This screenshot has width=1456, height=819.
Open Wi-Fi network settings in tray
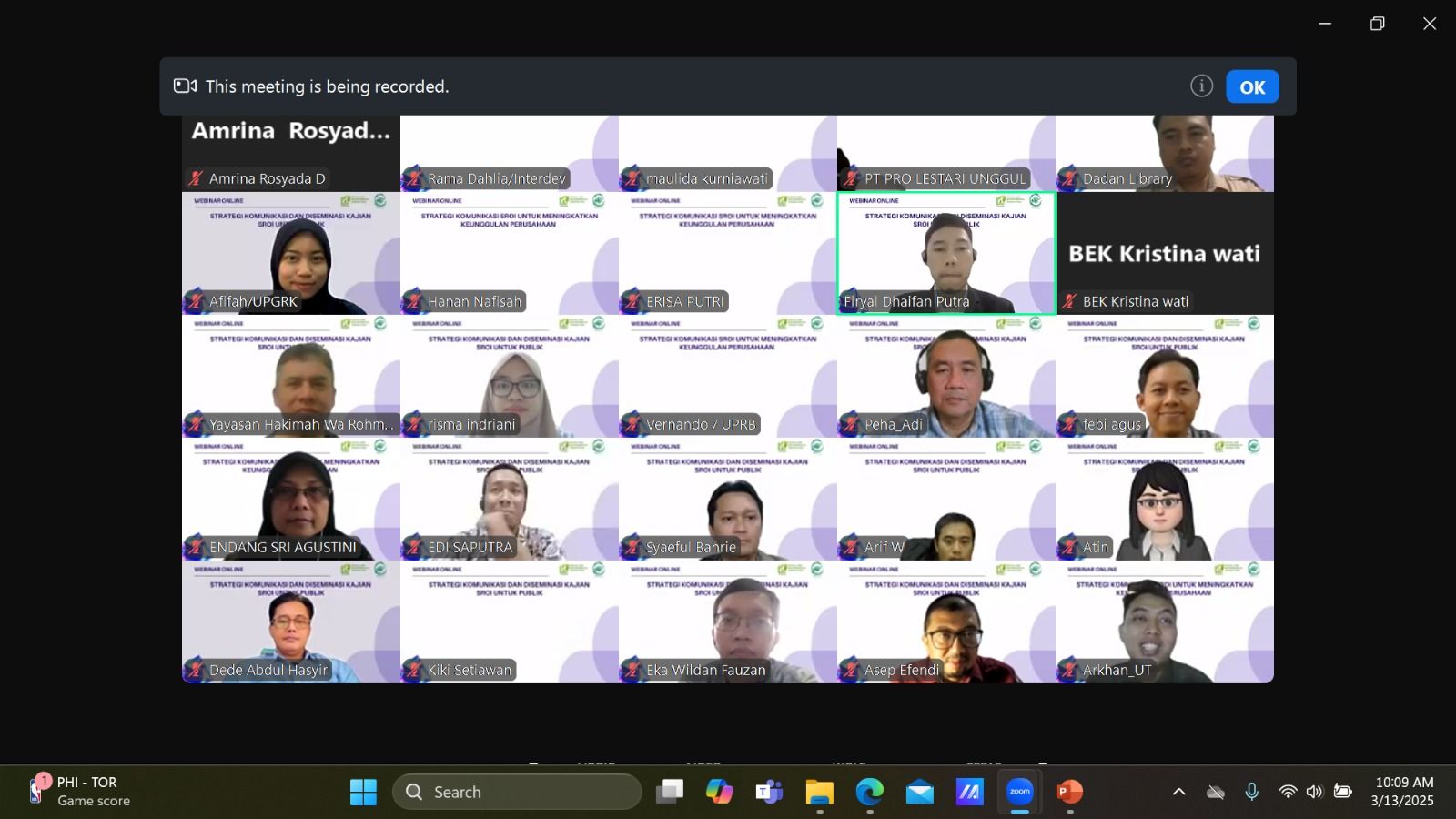pos(1287,792)
